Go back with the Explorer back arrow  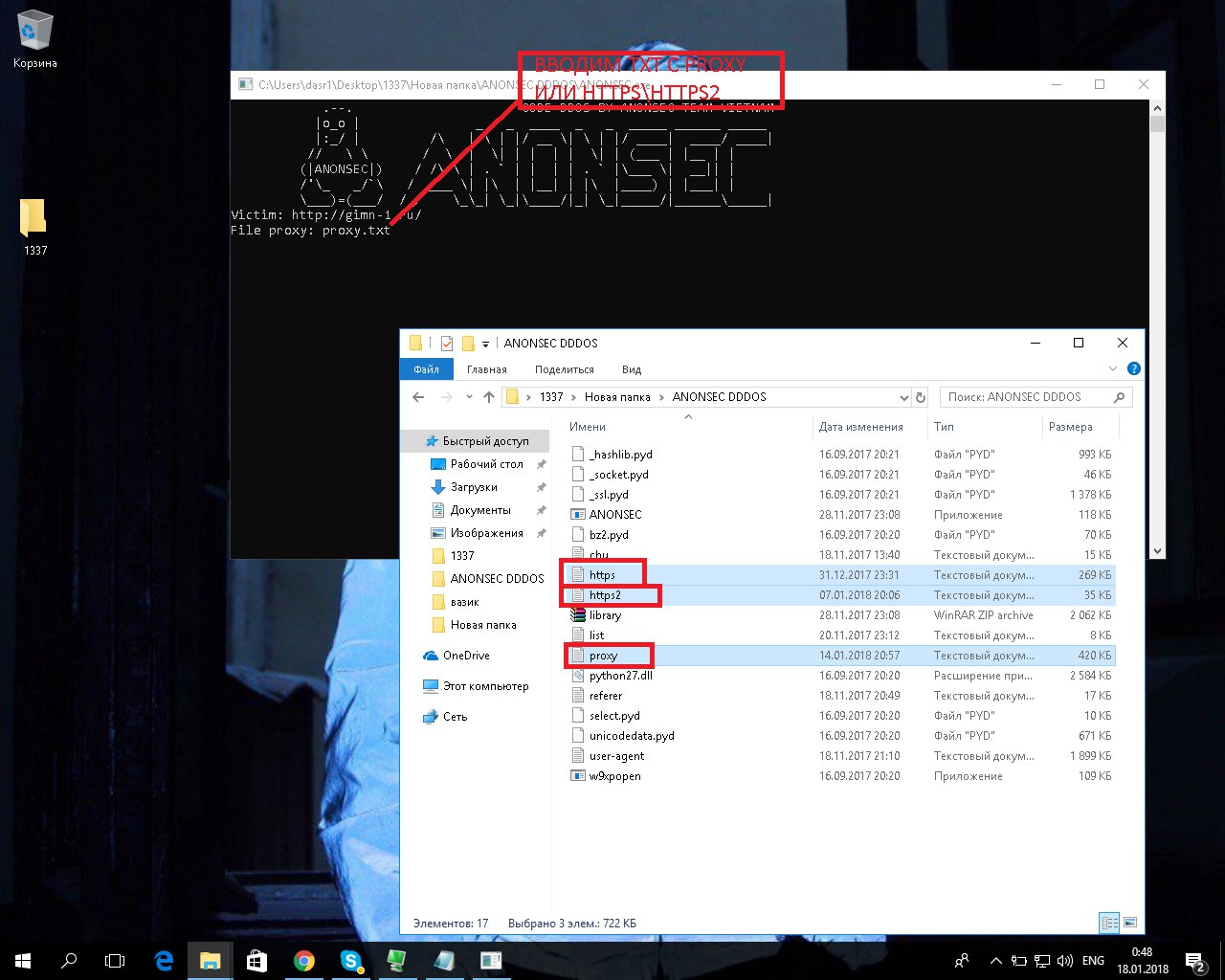tap(418, 396)
